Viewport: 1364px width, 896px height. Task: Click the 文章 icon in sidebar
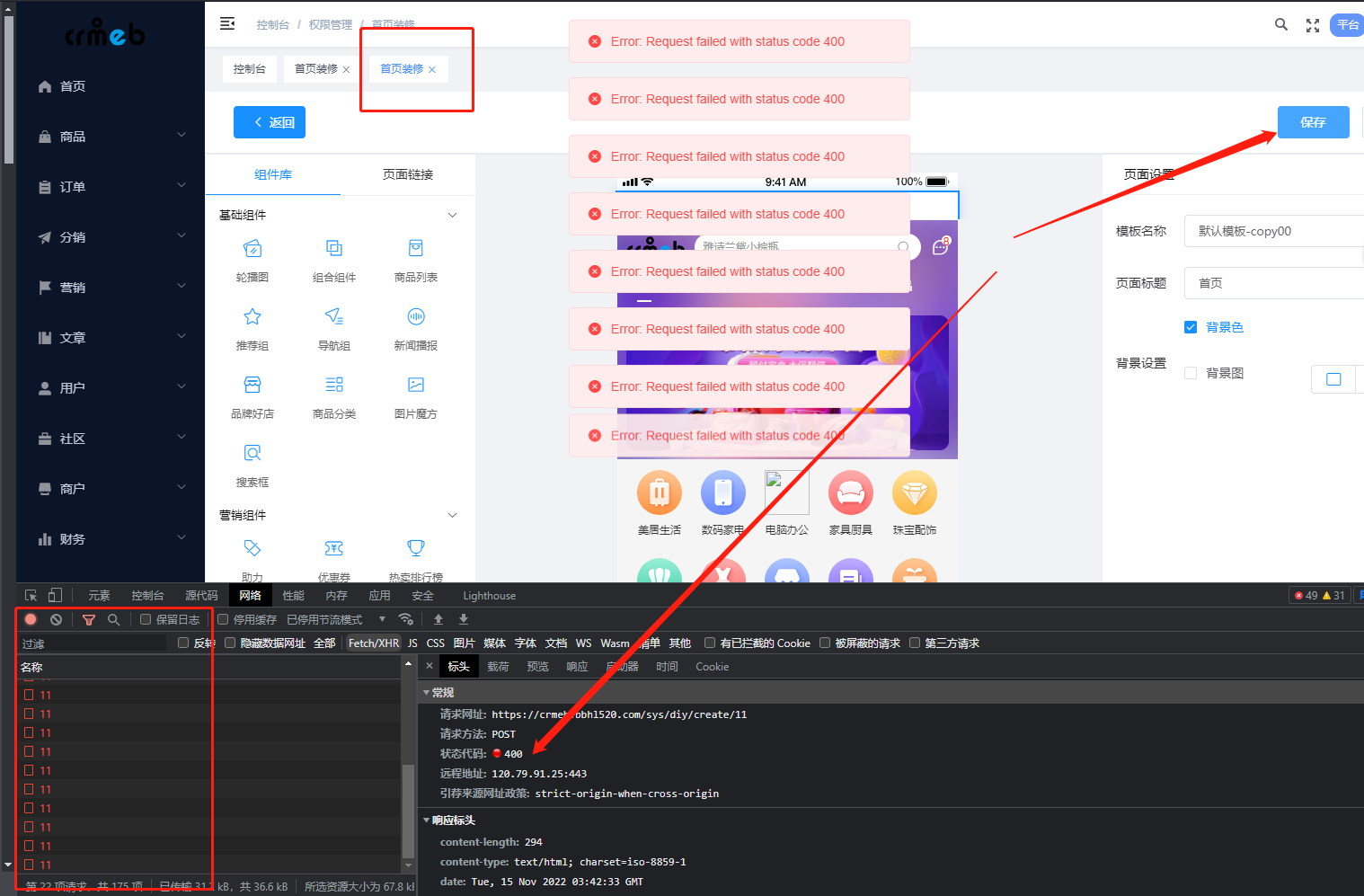pyautogui.click(x=45, y=338)
